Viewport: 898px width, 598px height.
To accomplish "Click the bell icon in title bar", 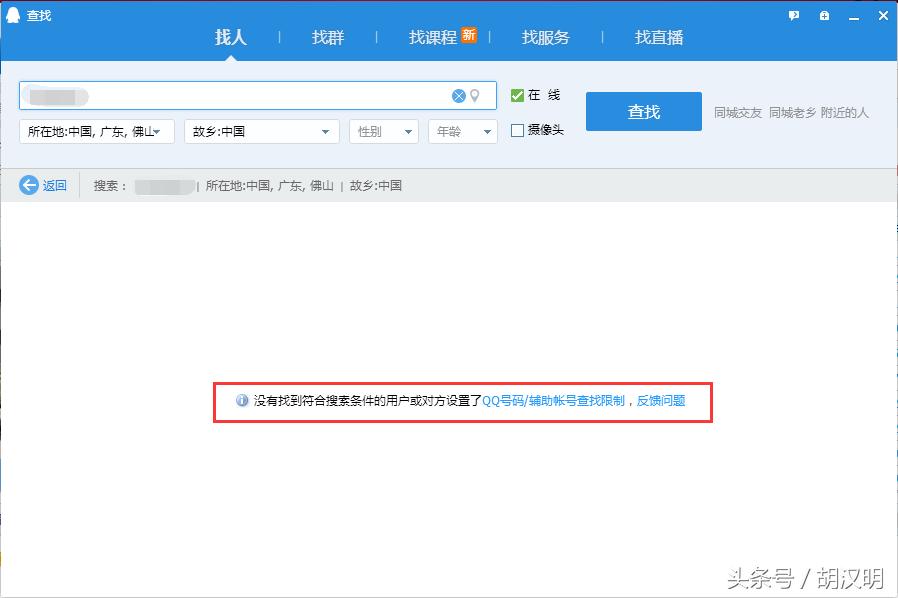I will 12,14.
